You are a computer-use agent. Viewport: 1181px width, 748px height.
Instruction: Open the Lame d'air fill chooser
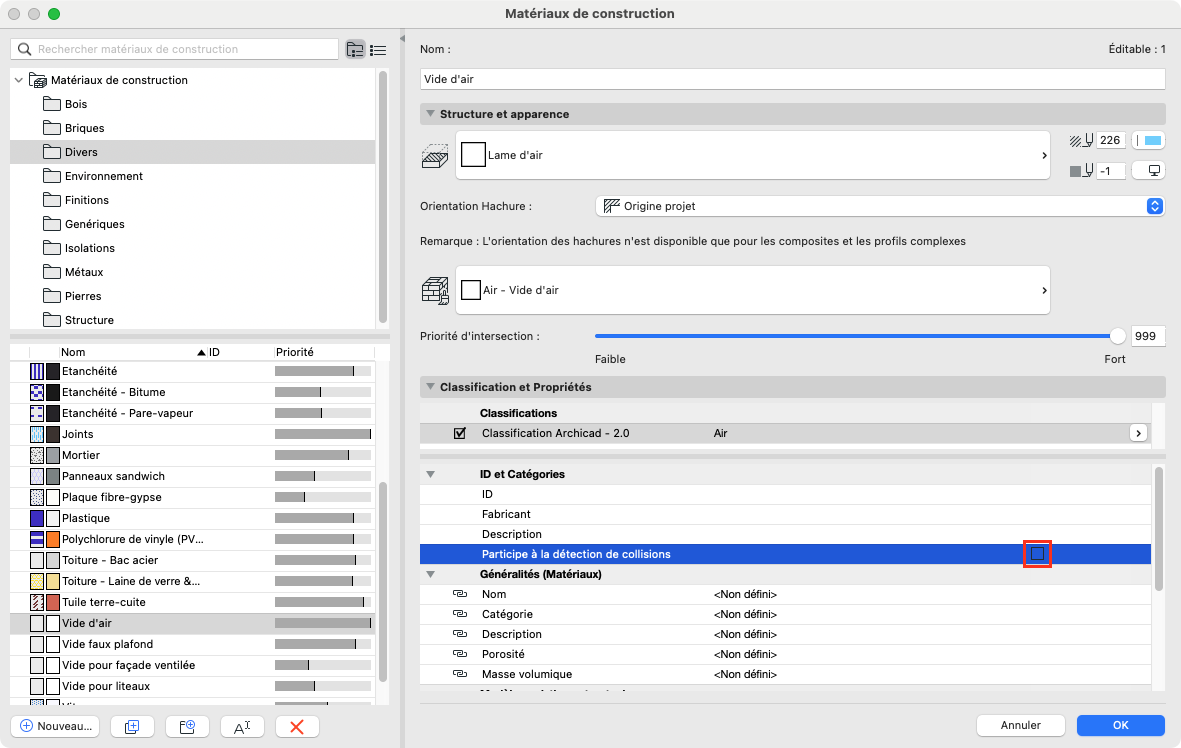[x=752, y=155]
